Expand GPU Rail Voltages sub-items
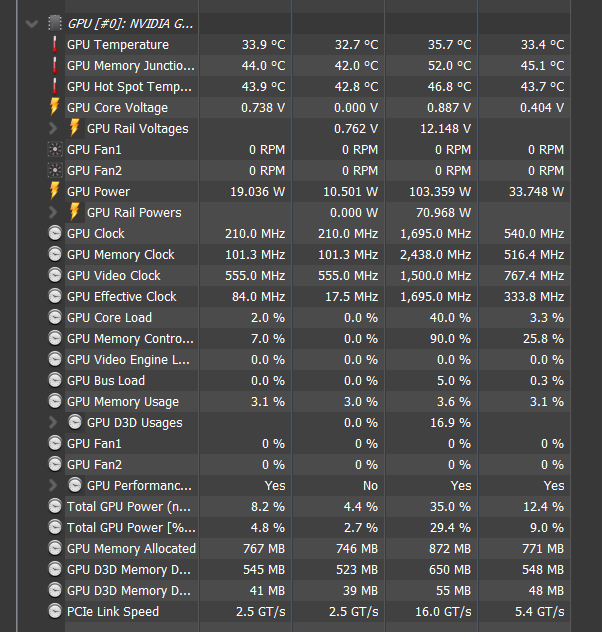 (53, 129)
